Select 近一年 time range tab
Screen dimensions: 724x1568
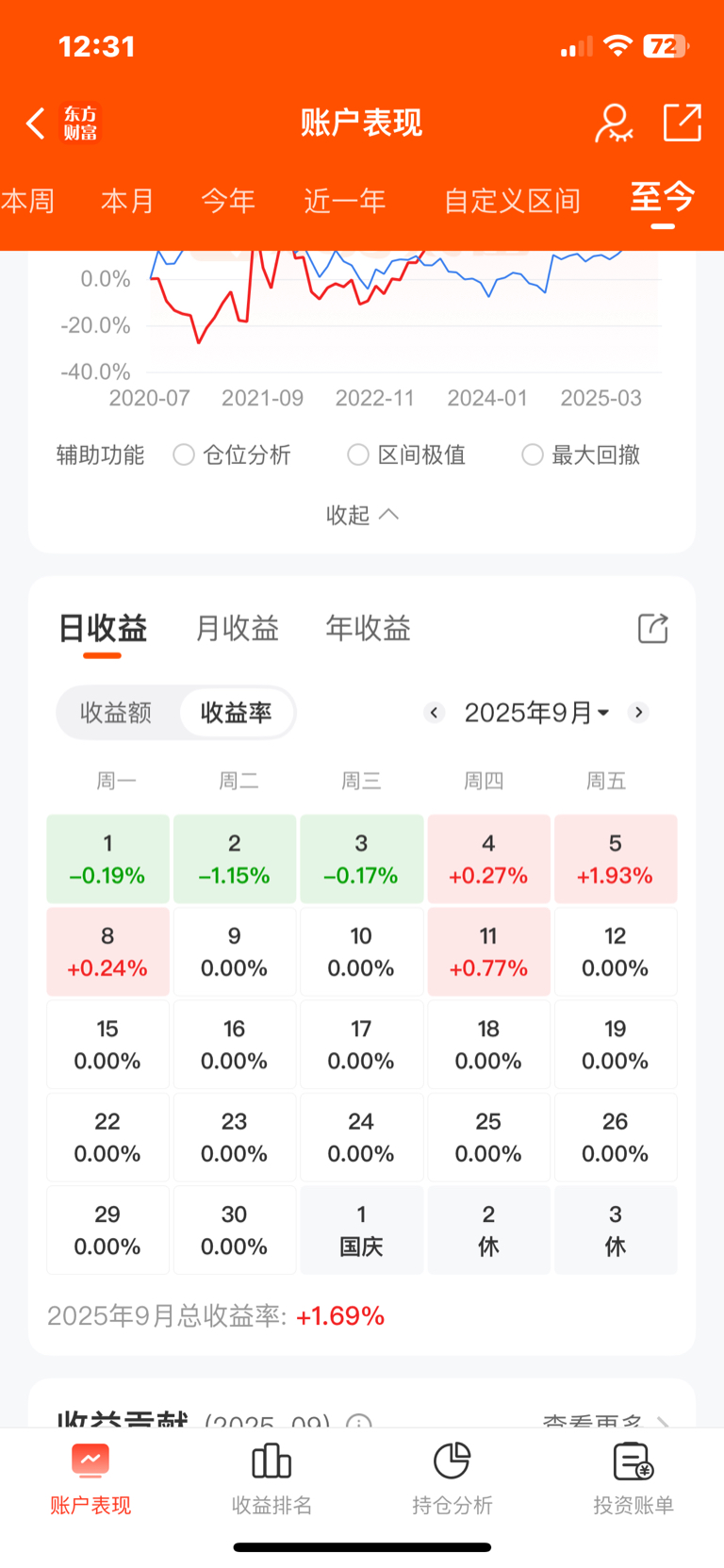tap(345, 201)
